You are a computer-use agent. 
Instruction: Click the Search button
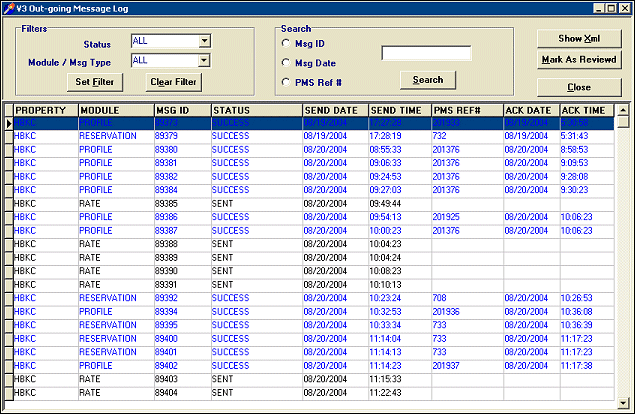click(x=427, y=80)
